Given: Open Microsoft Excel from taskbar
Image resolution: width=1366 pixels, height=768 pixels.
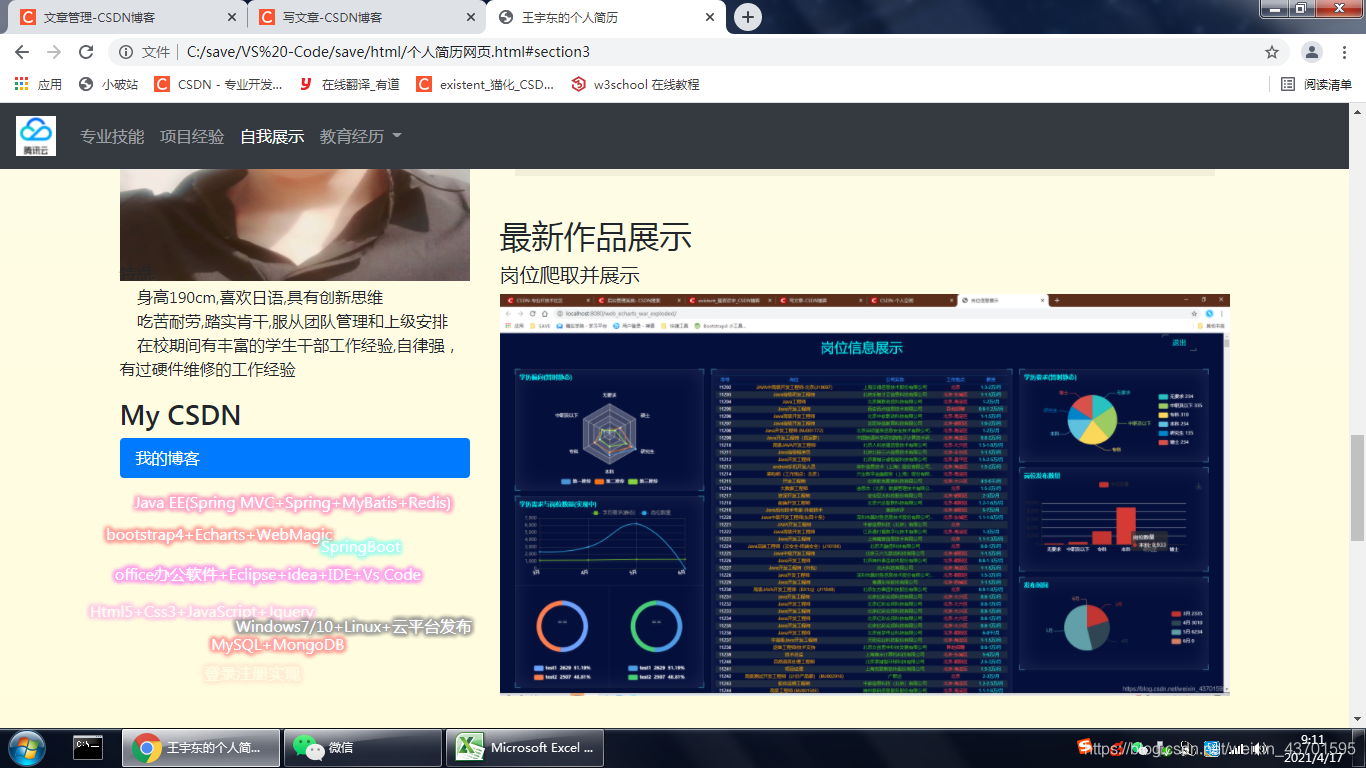Looking at the screenshot, I should 524,748.
